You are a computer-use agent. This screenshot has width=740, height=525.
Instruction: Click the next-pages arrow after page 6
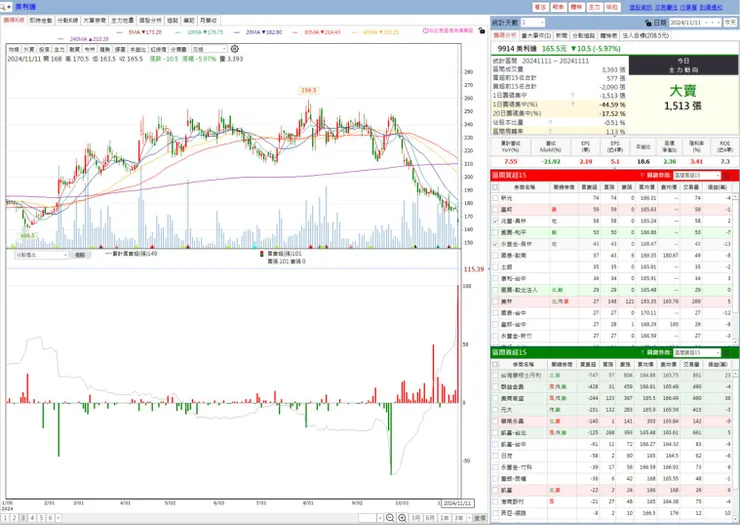click(59, 518)
